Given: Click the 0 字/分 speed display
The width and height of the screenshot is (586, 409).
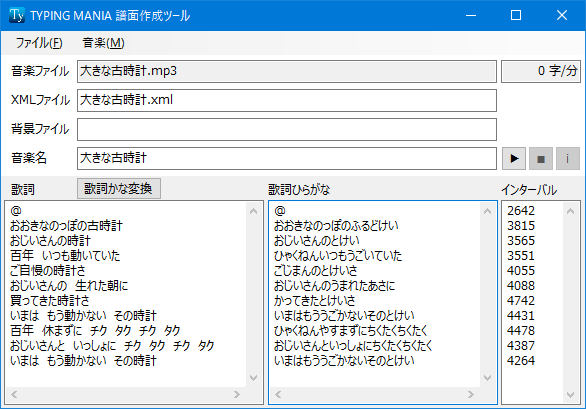Looking at the screenshot, I should [541, 71].
